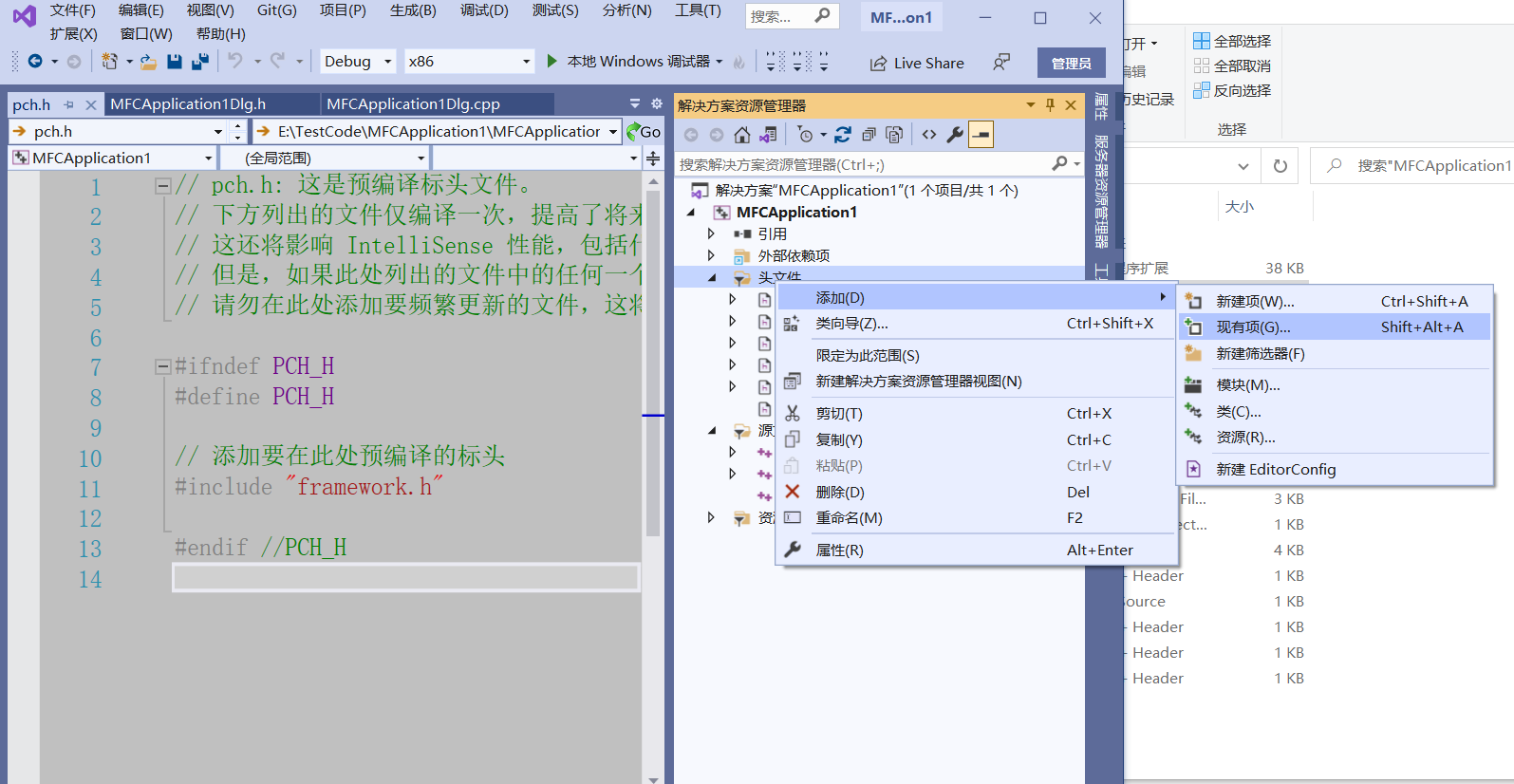Collapse the code region at line 1

coord(162,186)
